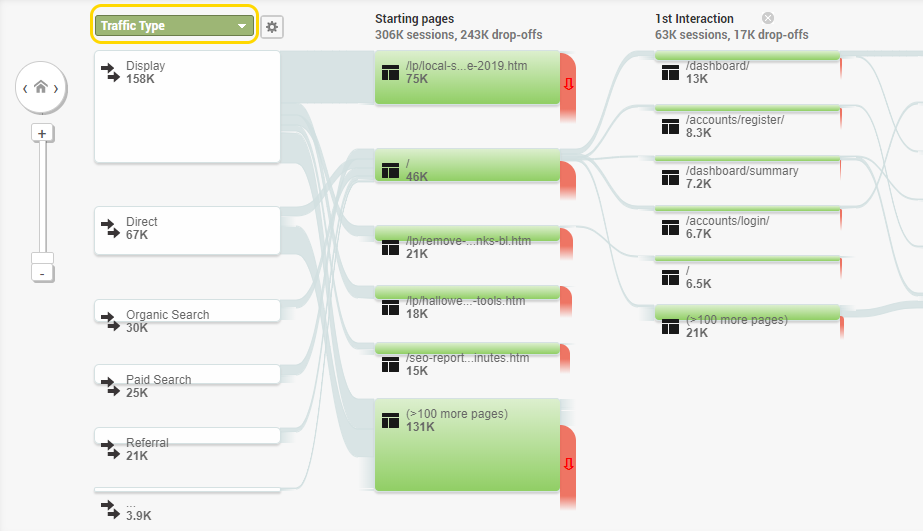Click the page icon on 46K starting page
This screenshot has width=923, height=531.
390,170
